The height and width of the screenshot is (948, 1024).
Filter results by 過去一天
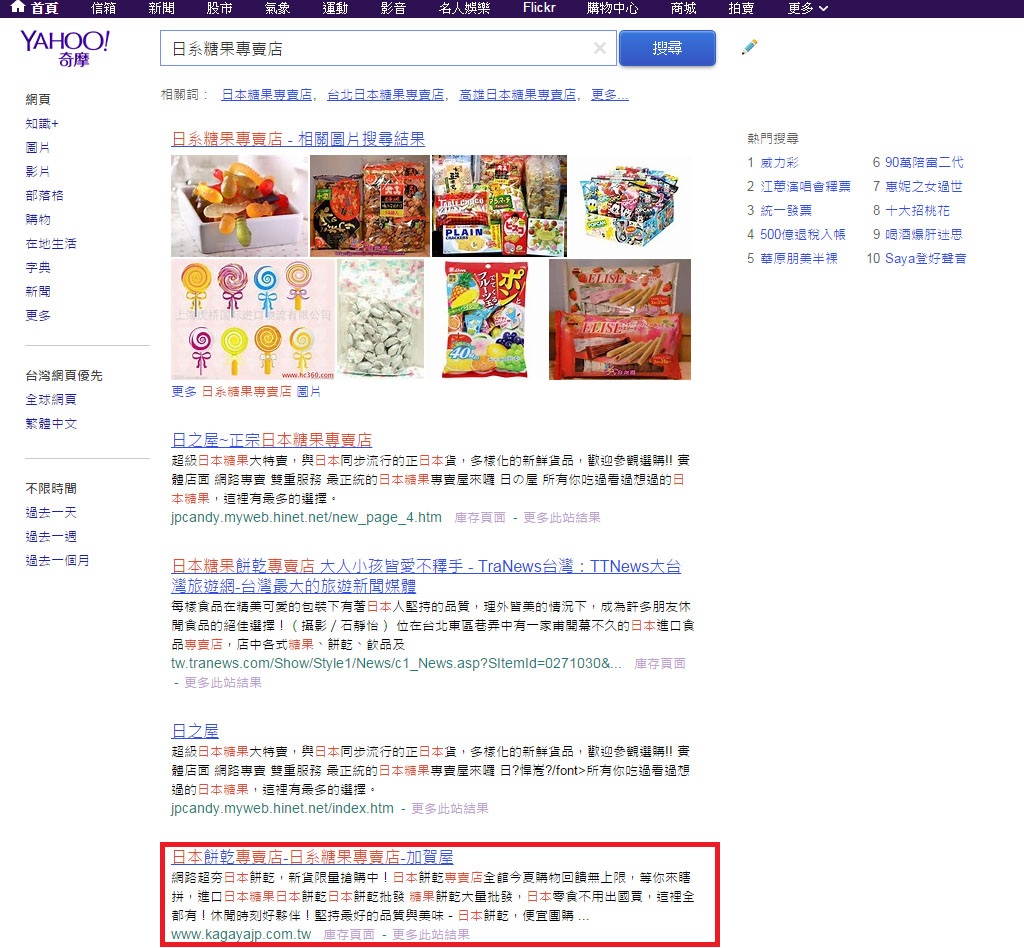point(51,513)
